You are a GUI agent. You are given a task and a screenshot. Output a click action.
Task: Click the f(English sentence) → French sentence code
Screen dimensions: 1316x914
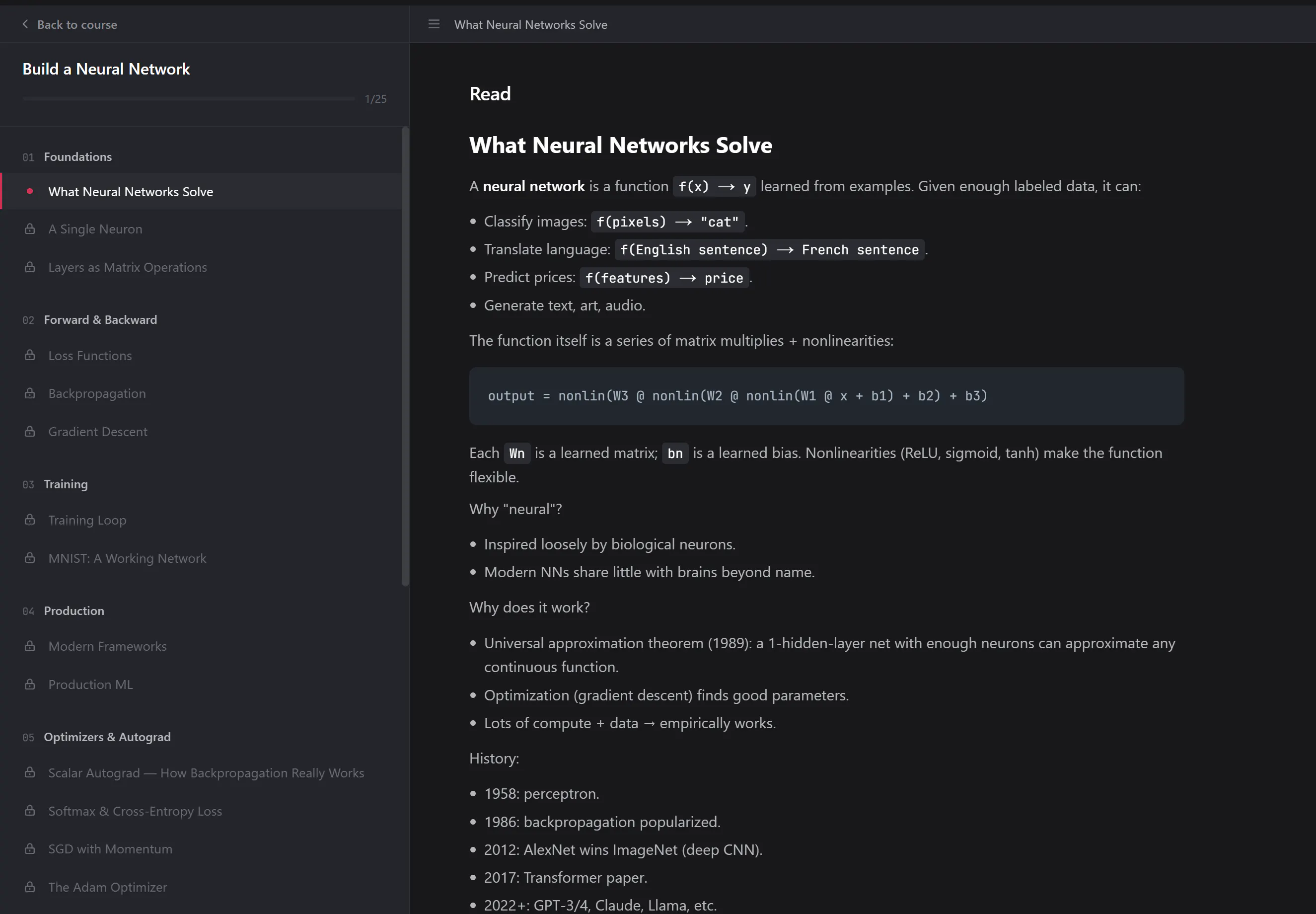click(x=769, y=250)
